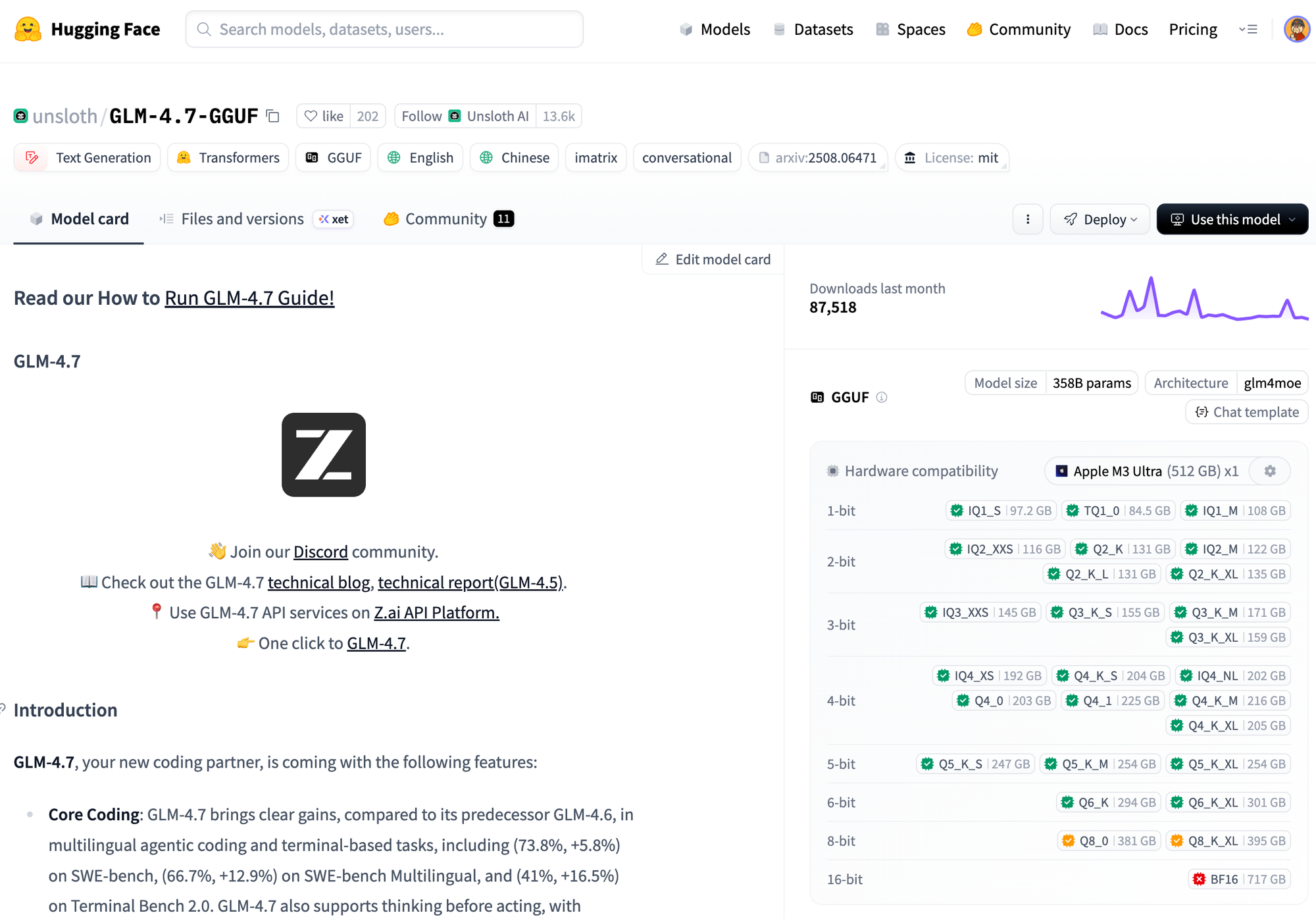The height and width of the screenshot is (919, 1316).
Task: Open the user profile avatar
Action: coord(1296,30)
